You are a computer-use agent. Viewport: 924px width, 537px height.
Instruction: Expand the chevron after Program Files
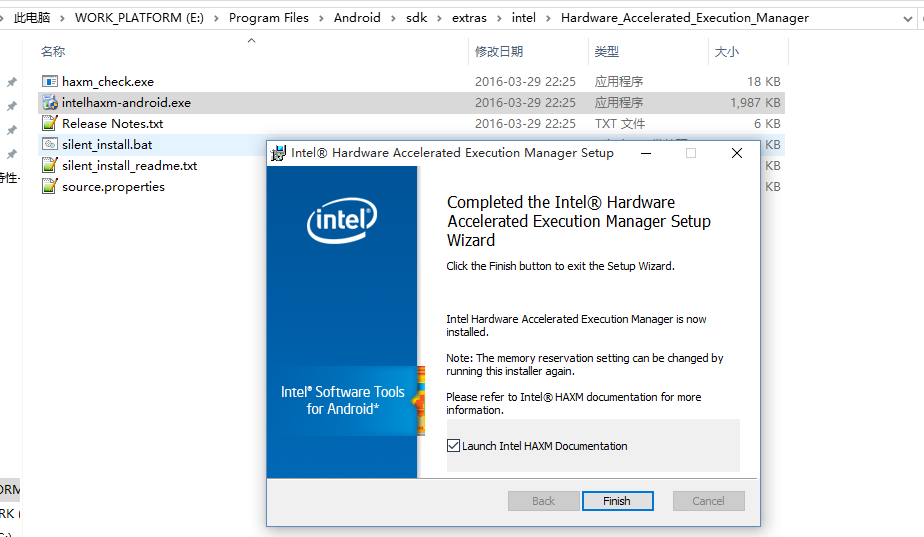pyautogui.click(x=322, y=18)
